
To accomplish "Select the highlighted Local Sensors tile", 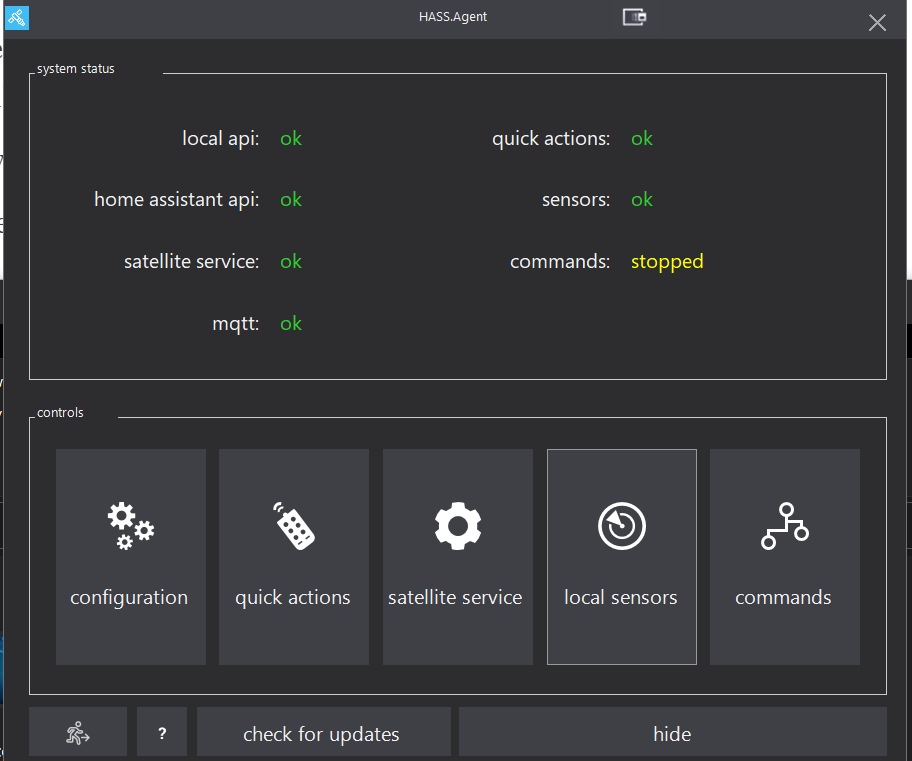I will pos(621,556).
